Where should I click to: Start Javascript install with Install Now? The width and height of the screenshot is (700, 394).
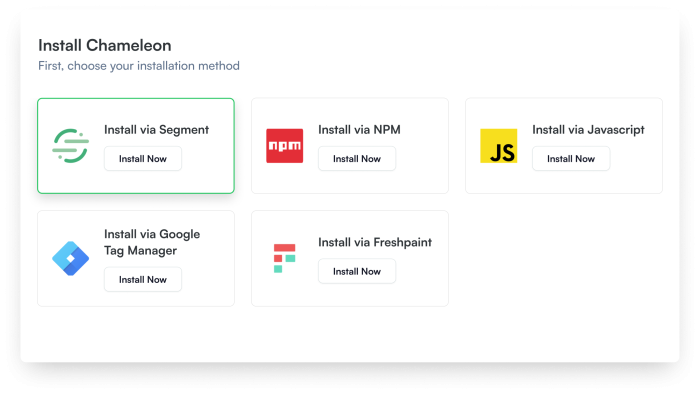click(571, 158)
